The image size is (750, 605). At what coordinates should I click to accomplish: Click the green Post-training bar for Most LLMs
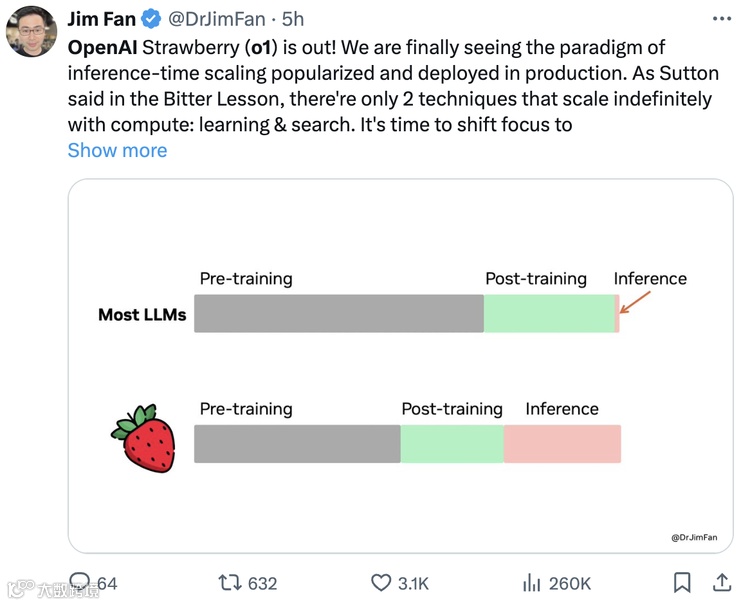(x=549, y=313)
